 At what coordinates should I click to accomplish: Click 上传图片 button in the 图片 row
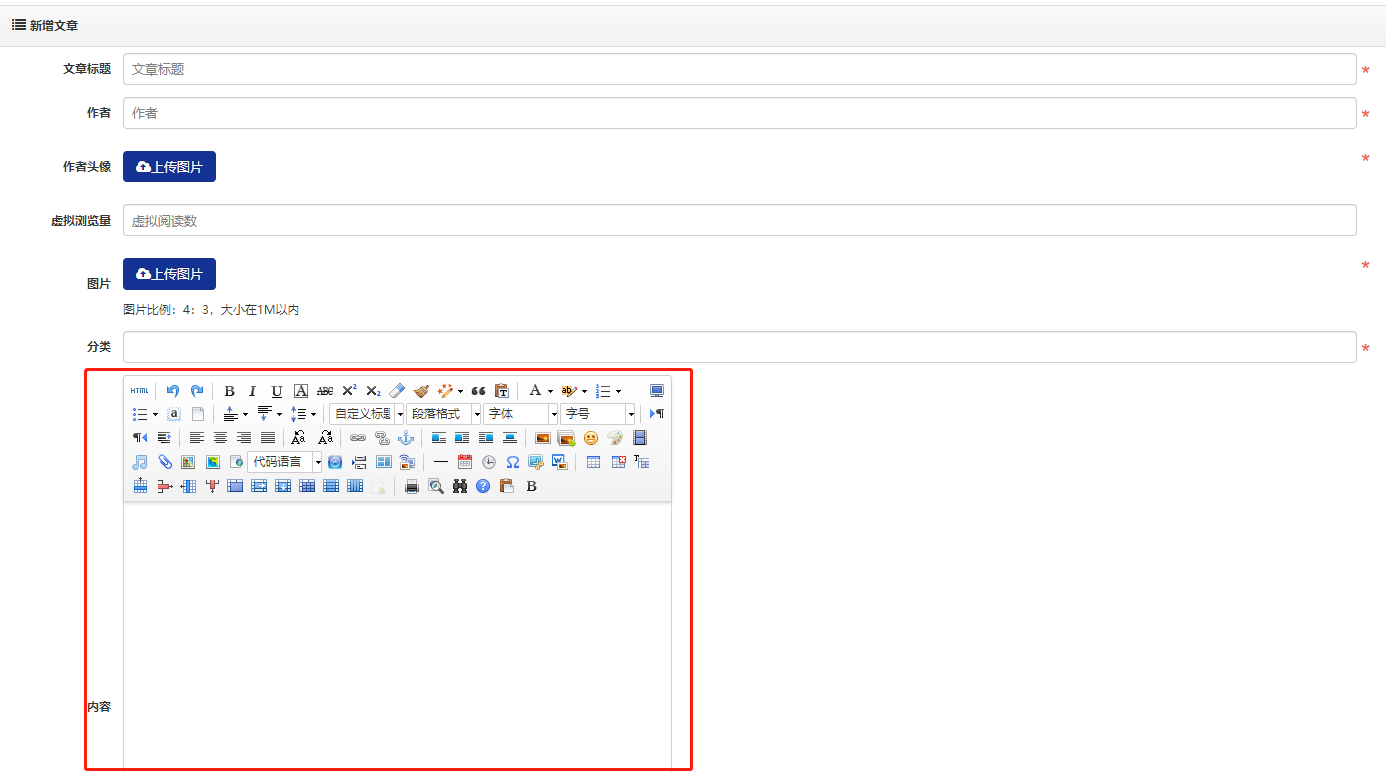[x=169, y=273]
